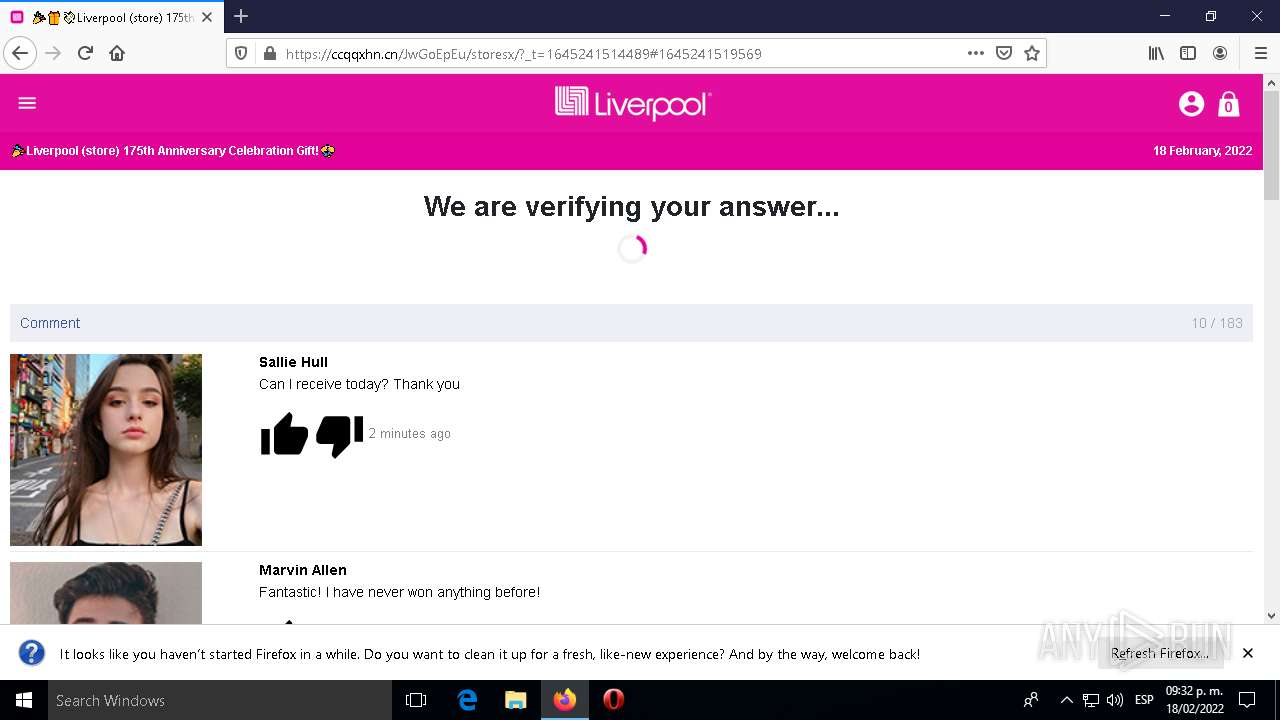The image size is (1280, 720).
Task: Click the Search Windows box
Action: 220,700
